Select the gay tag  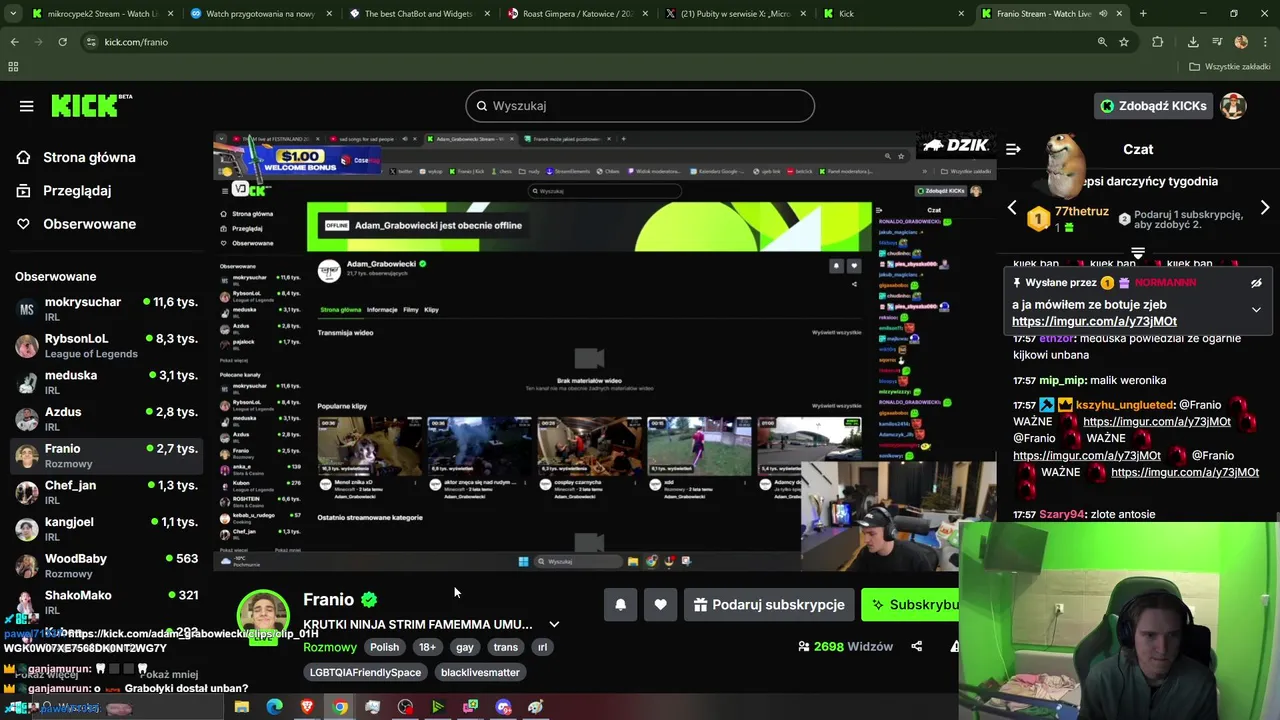point(465,647)
